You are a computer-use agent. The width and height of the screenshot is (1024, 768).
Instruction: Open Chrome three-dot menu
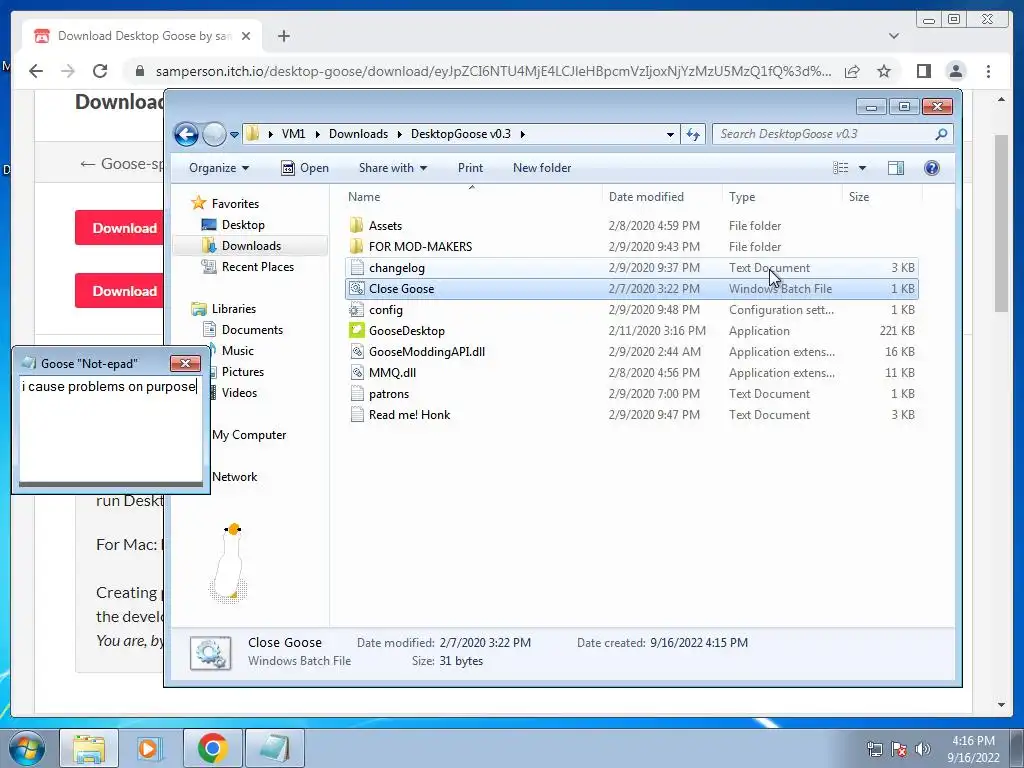(x=988, y=71)
